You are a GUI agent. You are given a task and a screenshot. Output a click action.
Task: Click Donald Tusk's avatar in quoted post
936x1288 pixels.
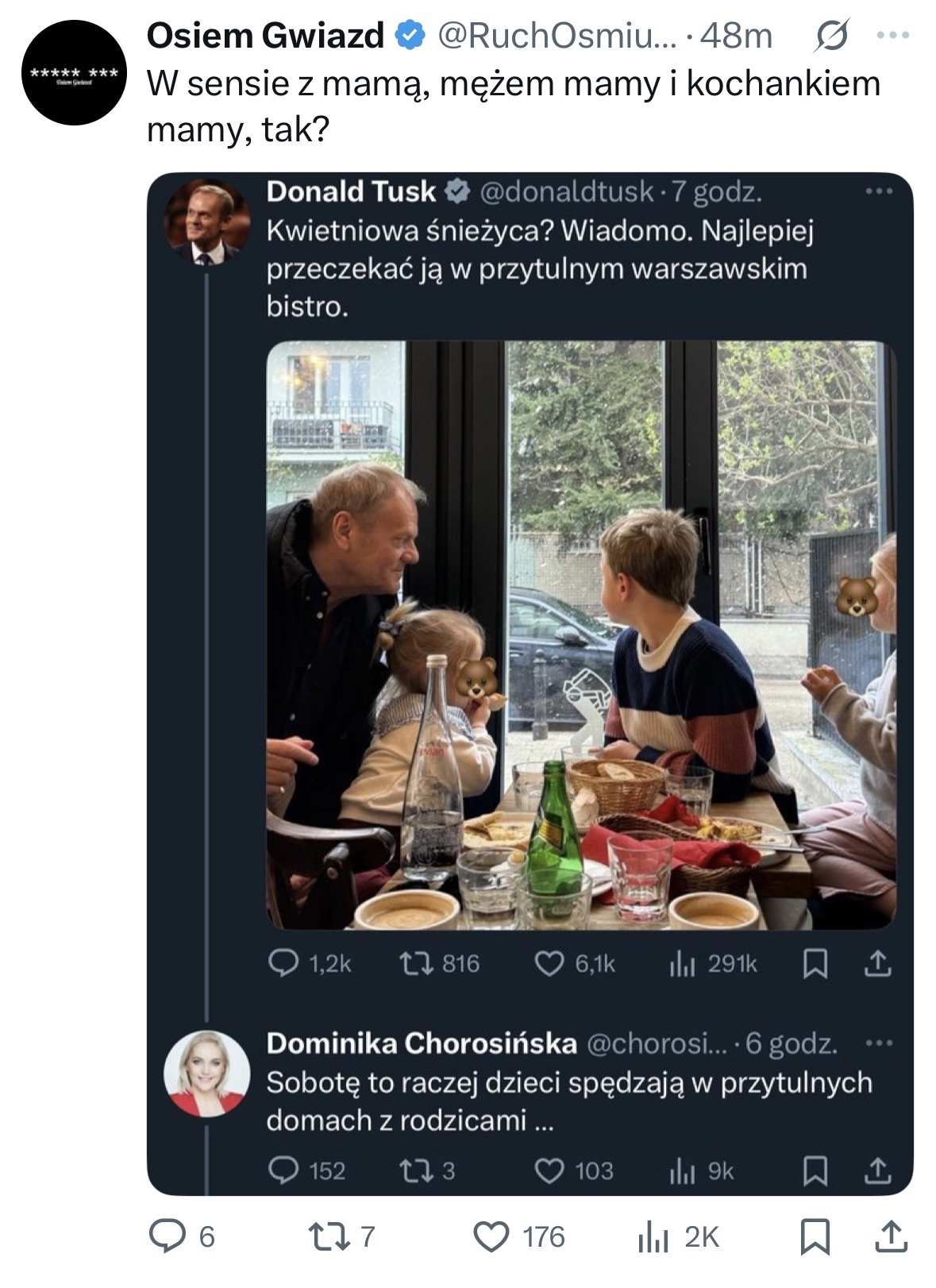[x=206, y=221]
